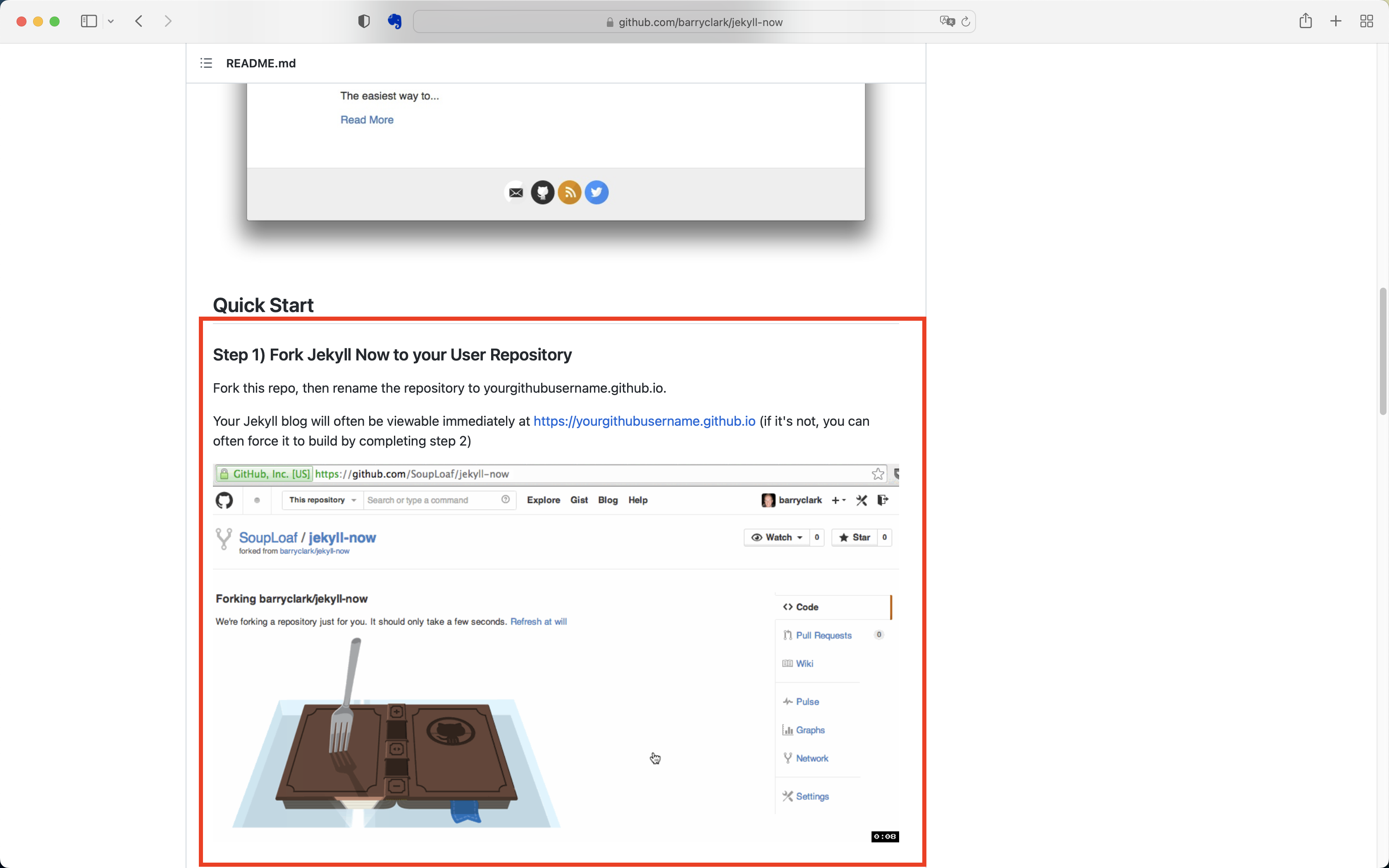The width and height of the screenshot is (1389, 868).
Task: Click the sign out icon
Action: click(883, 500)
